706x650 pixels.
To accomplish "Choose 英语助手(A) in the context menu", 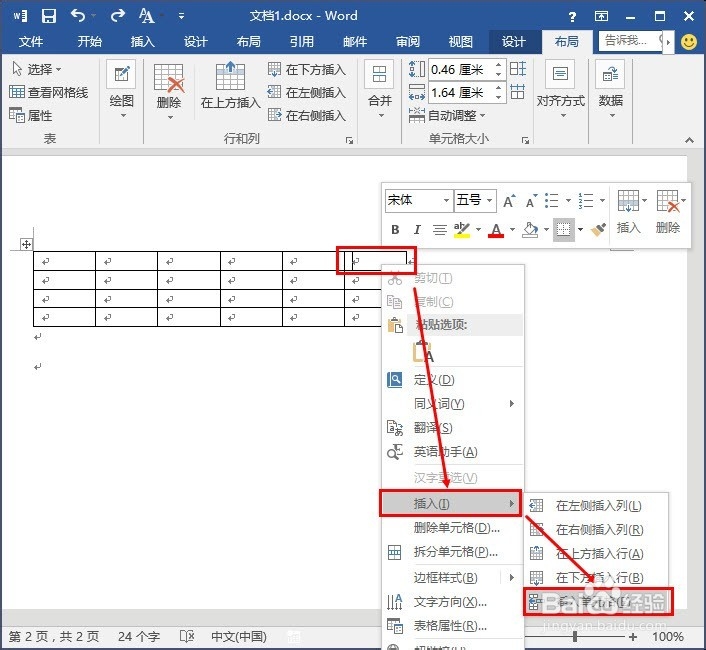I will (453, 451).
